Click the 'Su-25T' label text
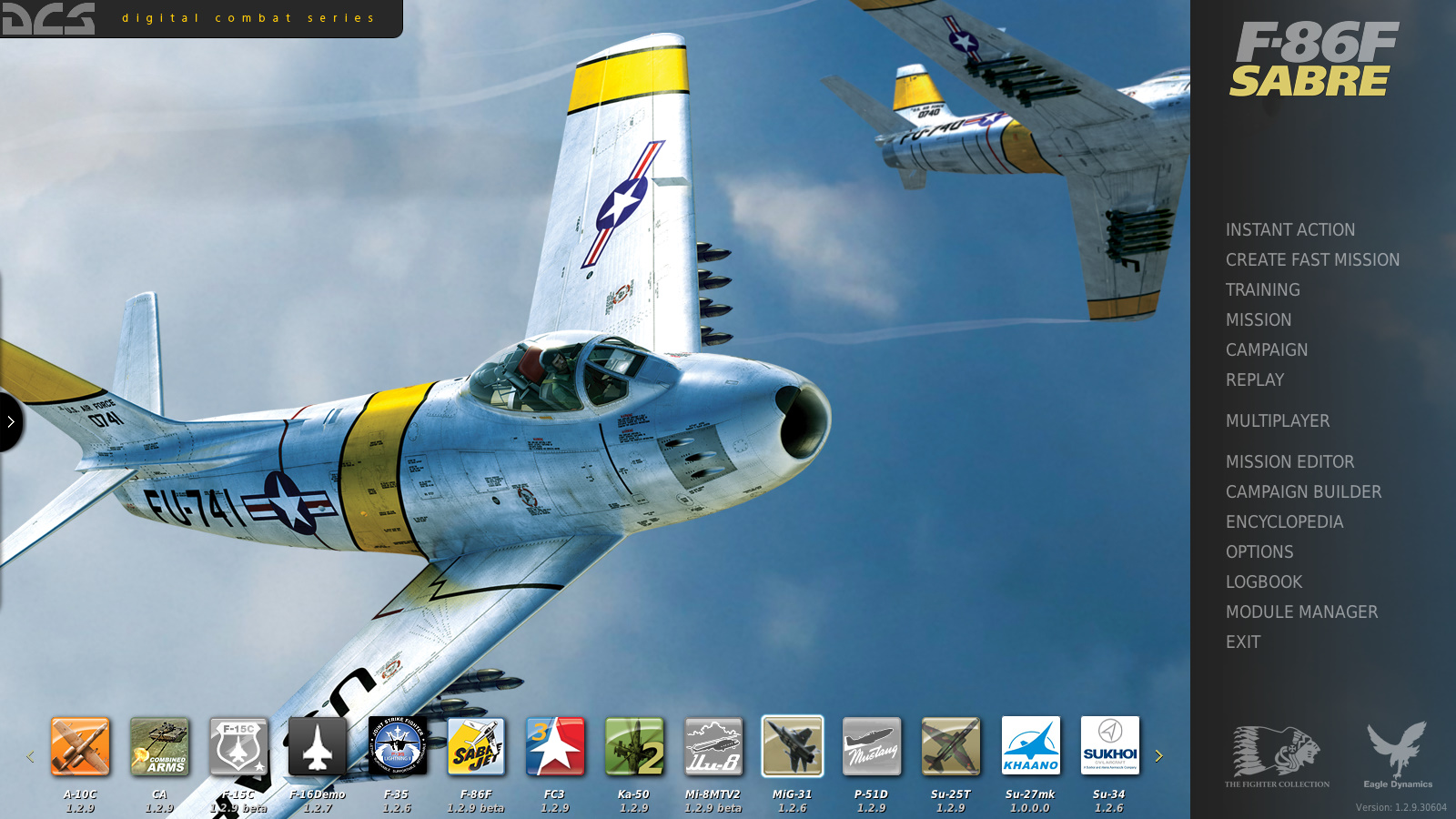Image resolution: width=1456 pixels, height=819 pixels. coord(950,794)
